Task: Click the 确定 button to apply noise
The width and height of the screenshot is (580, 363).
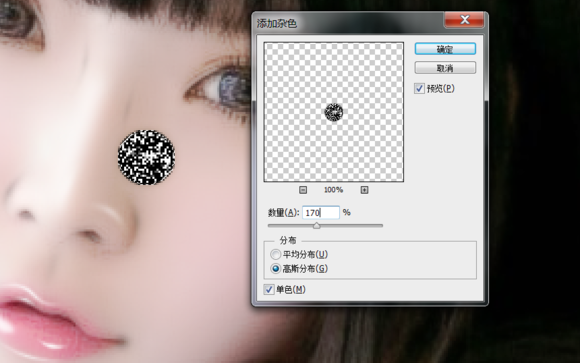Action: point(445,49)
